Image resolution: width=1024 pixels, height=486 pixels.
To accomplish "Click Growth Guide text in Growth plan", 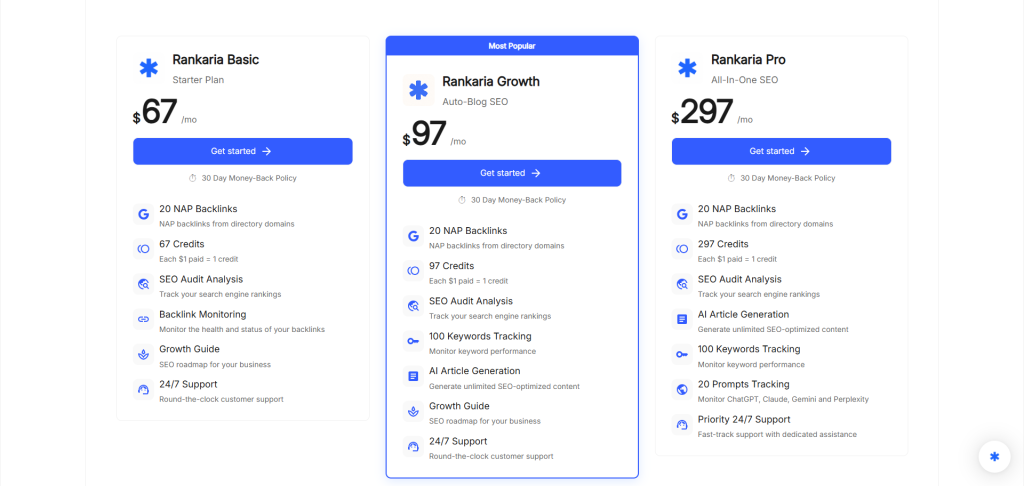I will tap(459, 406).
